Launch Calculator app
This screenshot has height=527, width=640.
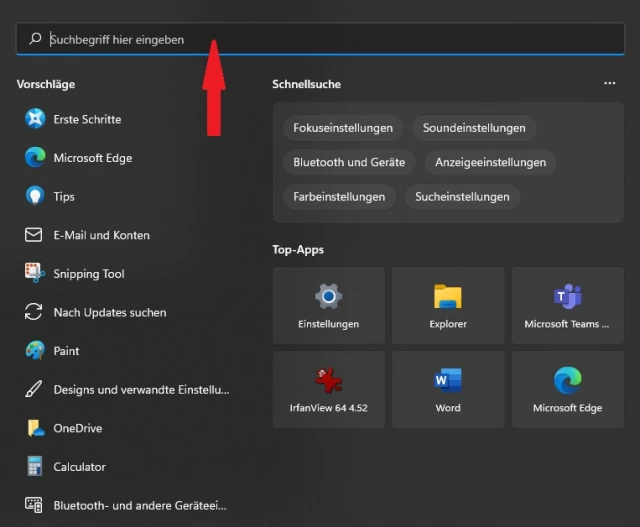(x=79, y=467)
